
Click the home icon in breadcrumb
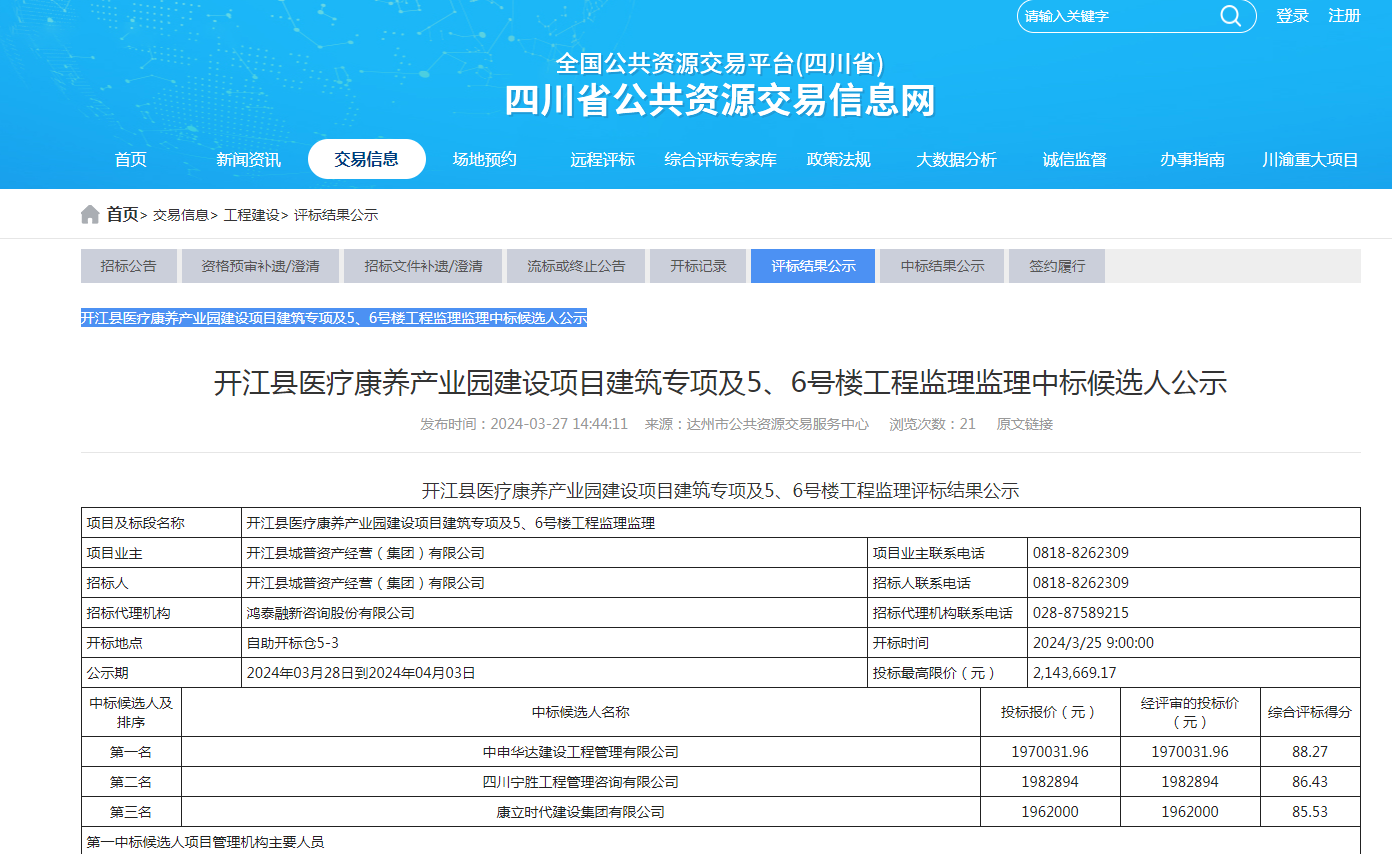coord(90,215)
